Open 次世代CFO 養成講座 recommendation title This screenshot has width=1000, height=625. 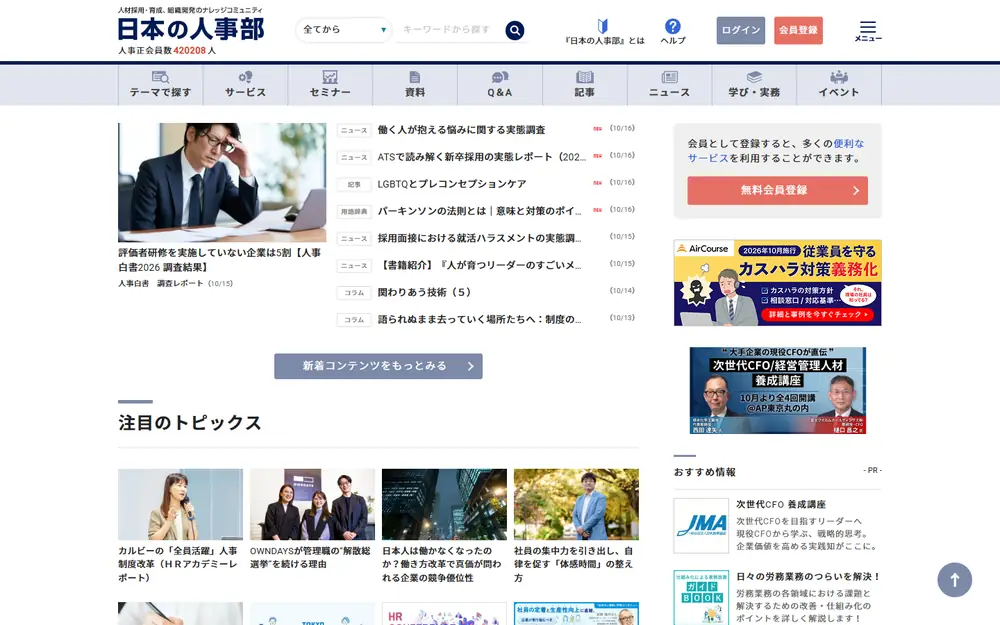point(781,504)
